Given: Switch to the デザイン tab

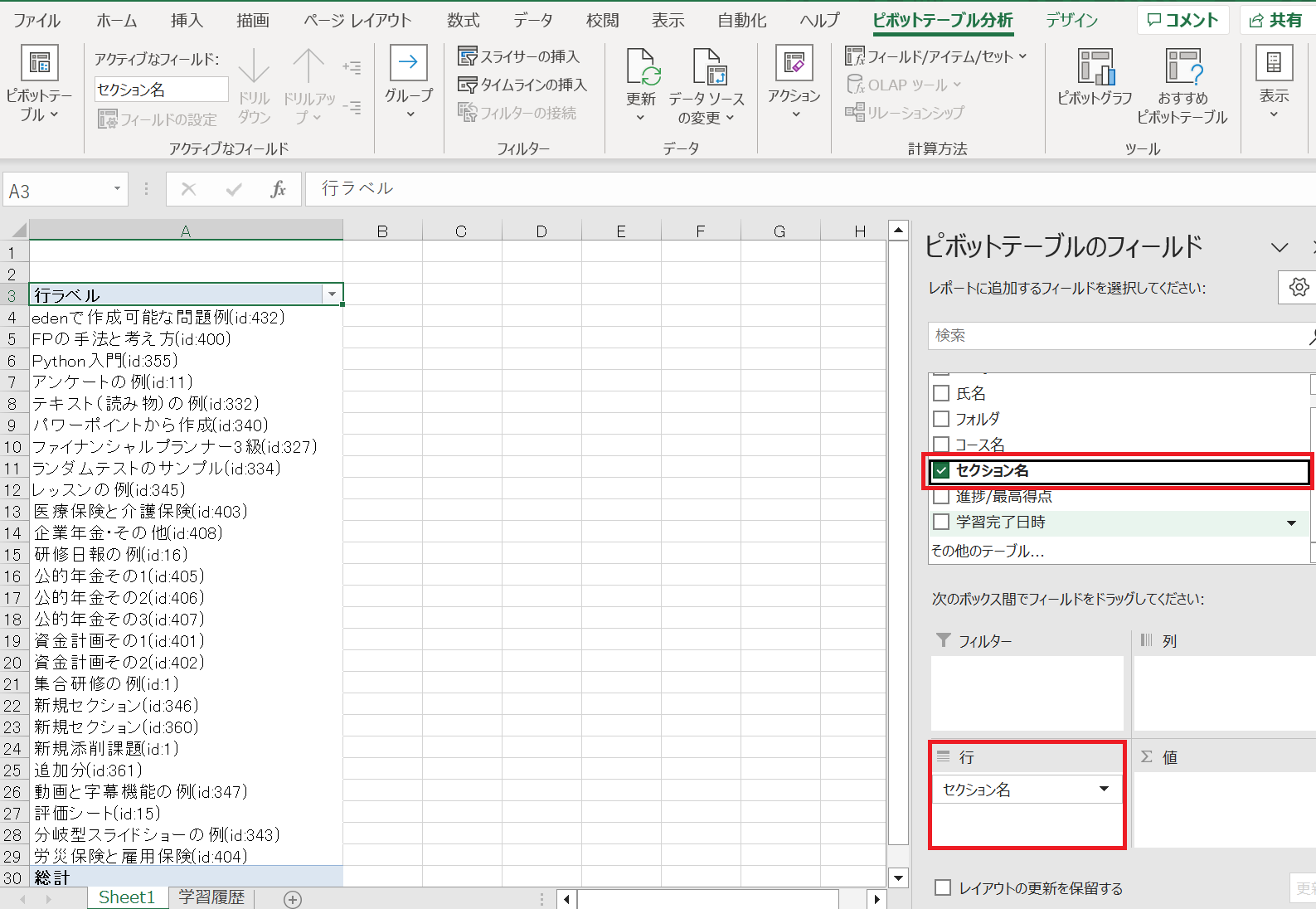Looking at the screenshot, I should (x=1071, y=20).
